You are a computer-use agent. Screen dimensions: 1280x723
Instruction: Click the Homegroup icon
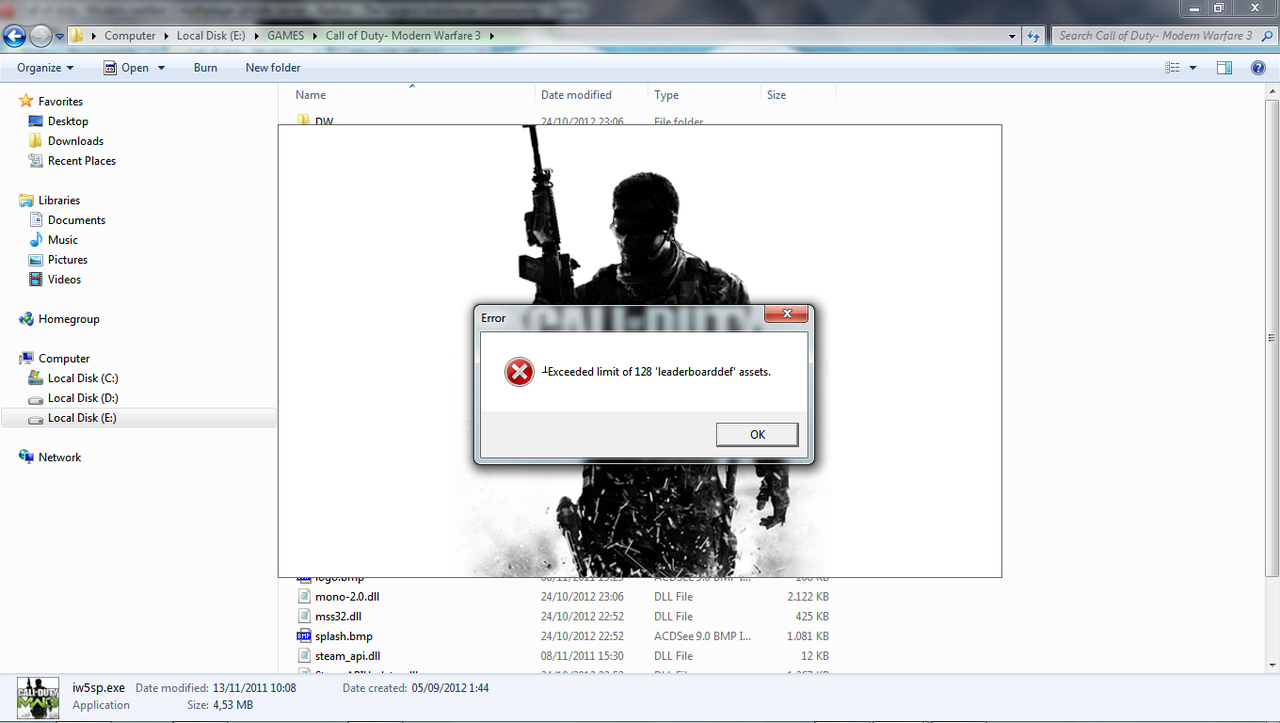26,319
